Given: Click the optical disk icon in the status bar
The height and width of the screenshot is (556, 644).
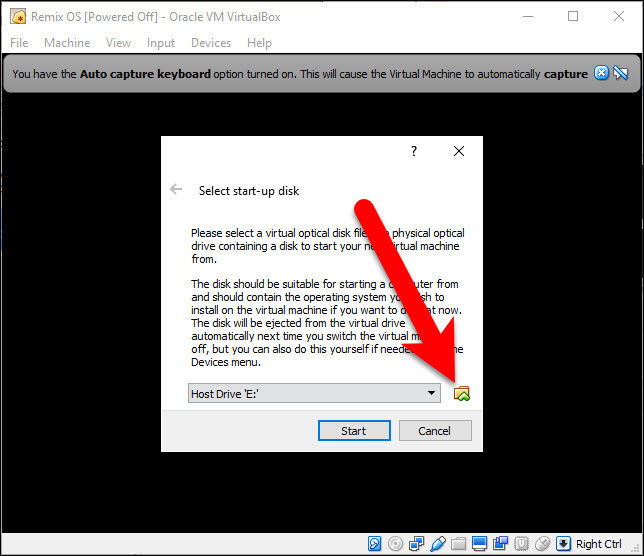Looking at the screenshot, I should [395, 544].
